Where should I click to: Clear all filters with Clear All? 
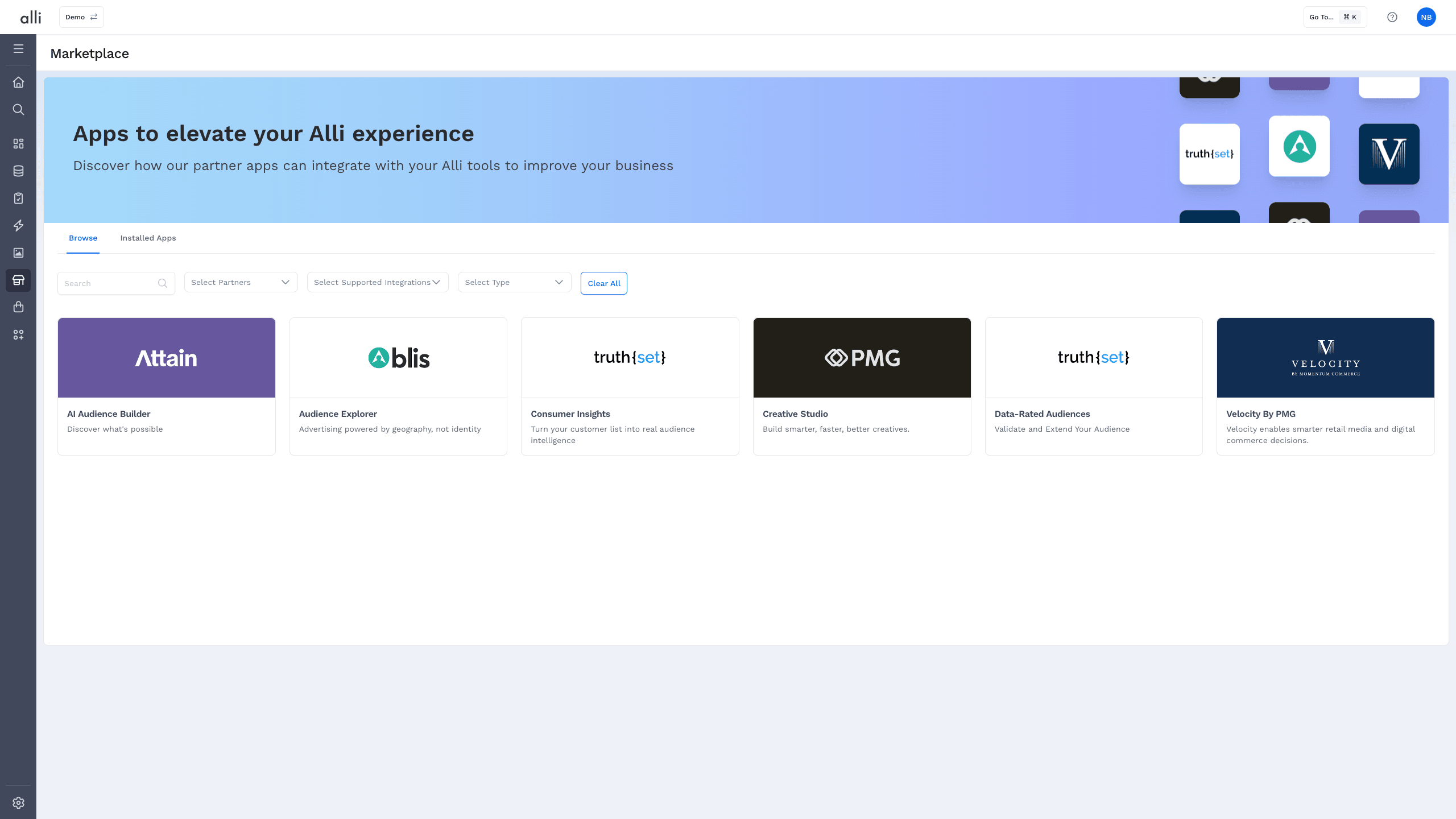click(604, 283)
